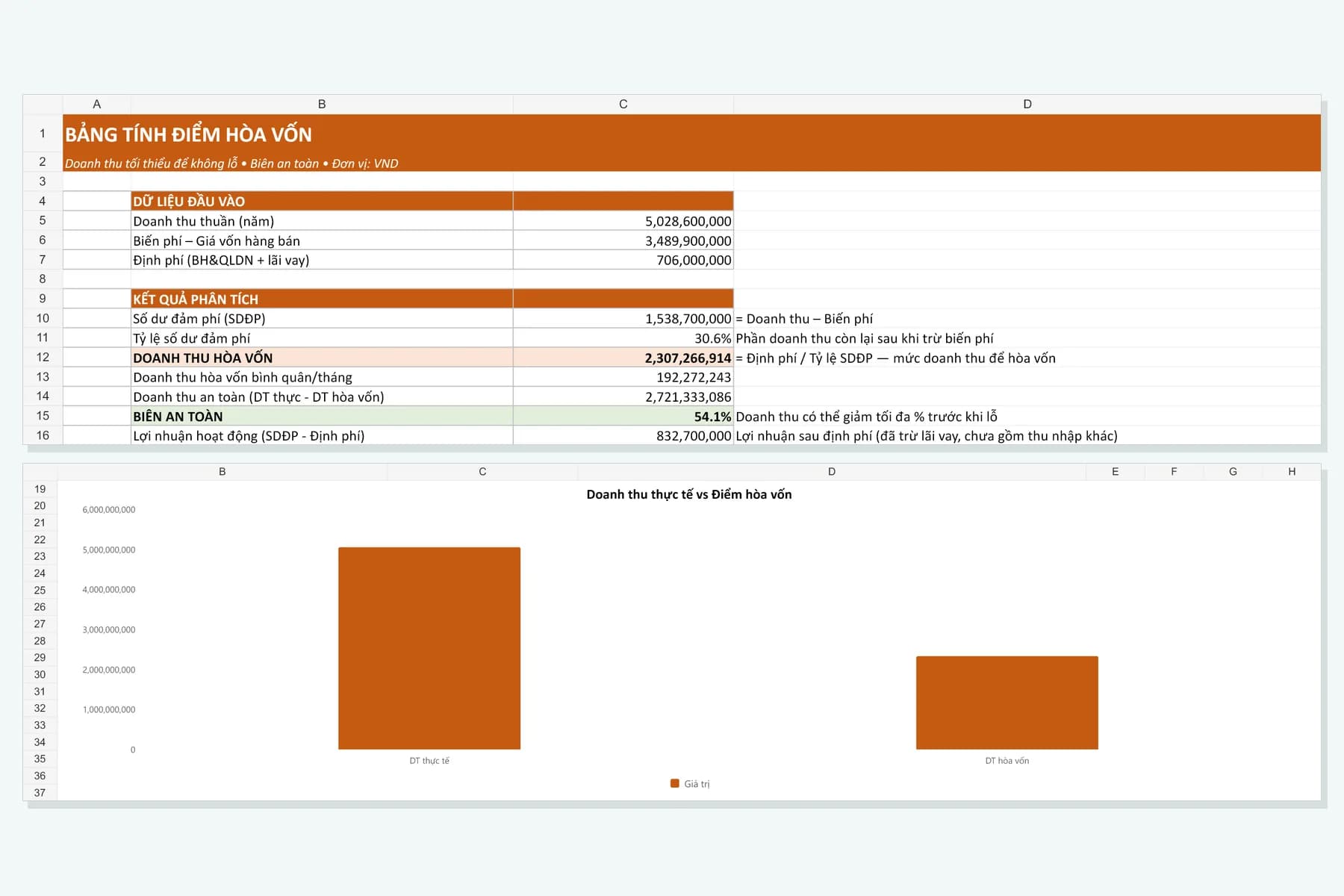Select the value 706,000,000
The image size is (1344, 896).
click(x=623, y=260)
